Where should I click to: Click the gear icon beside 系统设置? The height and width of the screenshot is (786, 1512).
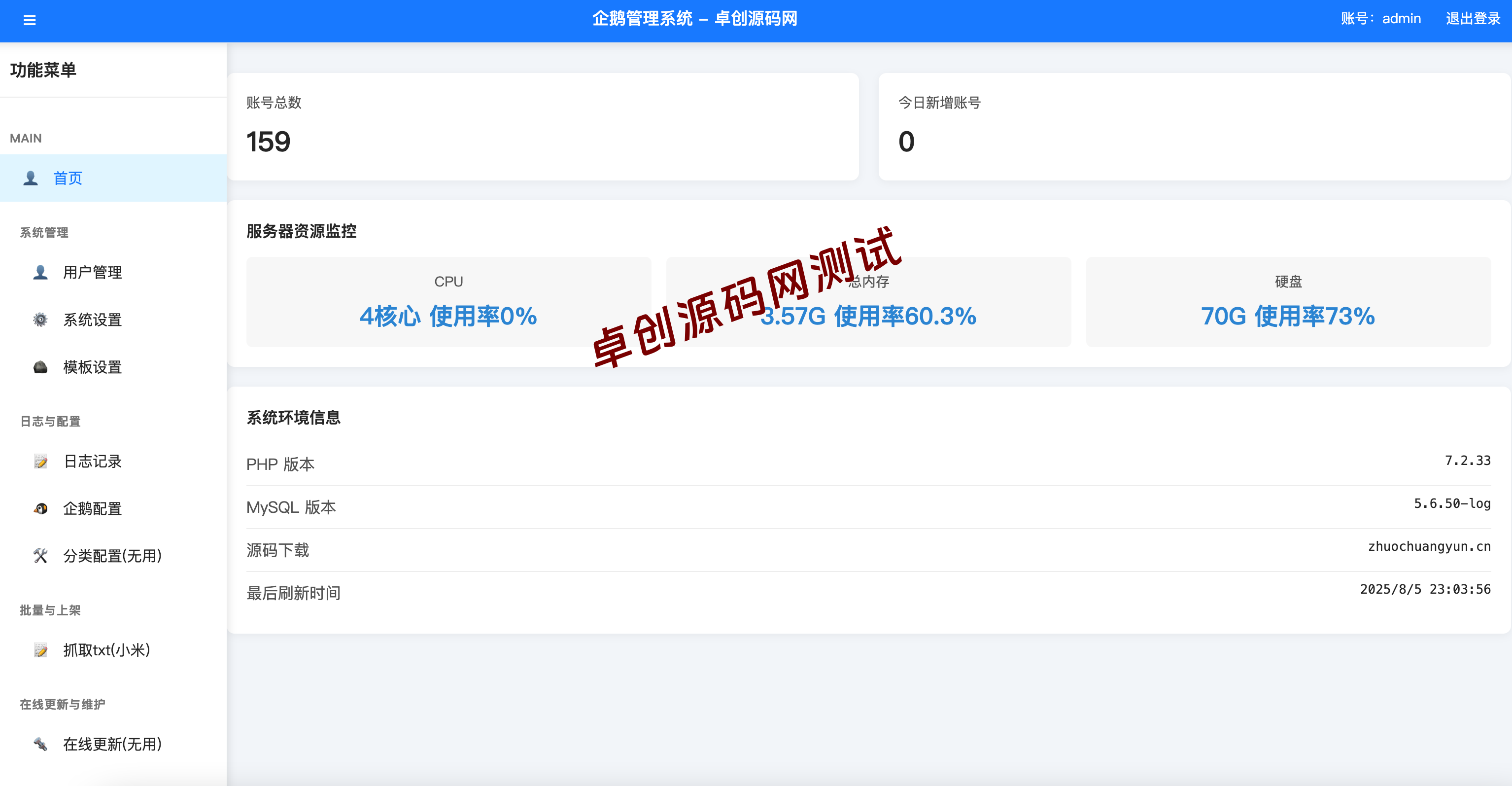(40, 320)
